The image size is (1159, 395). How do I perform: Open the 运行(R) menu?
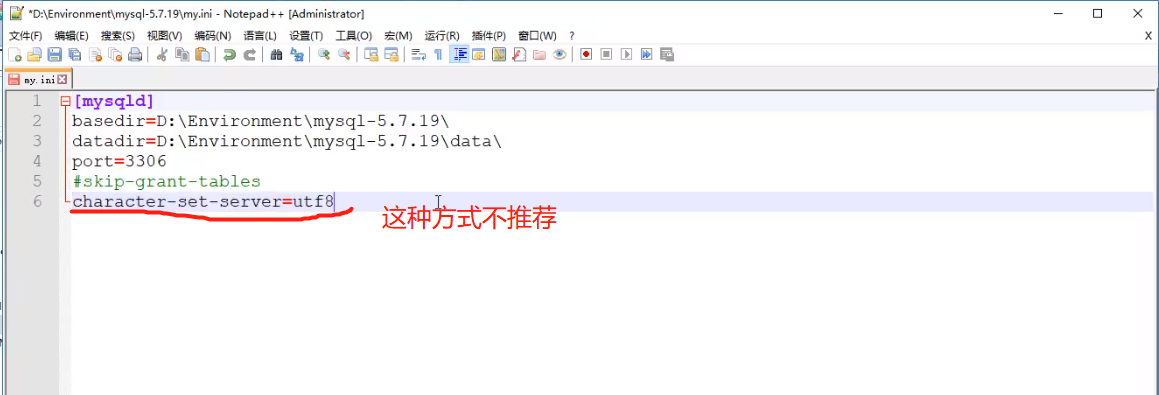442,36
